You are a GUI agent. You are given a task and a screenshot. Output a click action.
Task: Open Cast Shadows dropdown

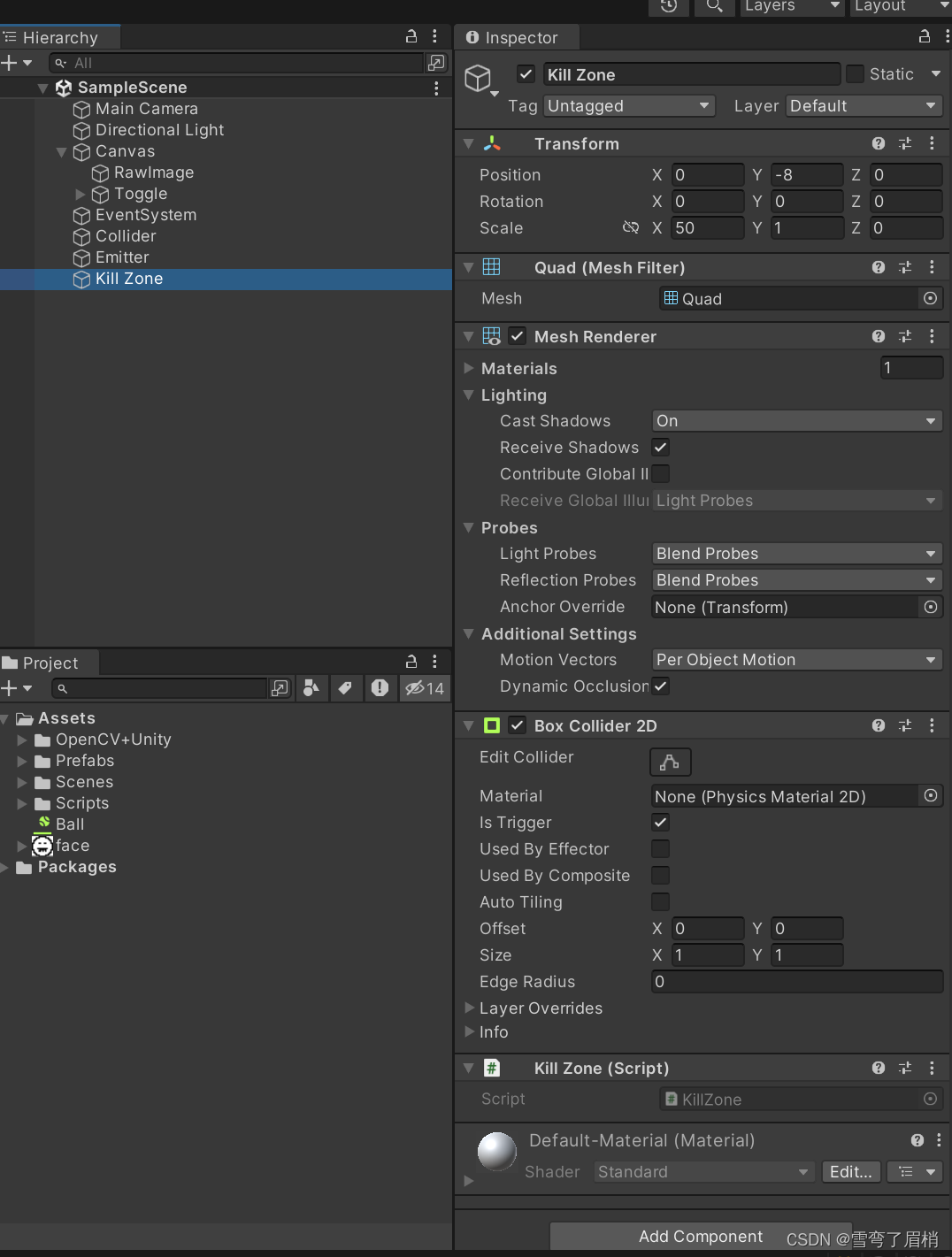point(797,420)
